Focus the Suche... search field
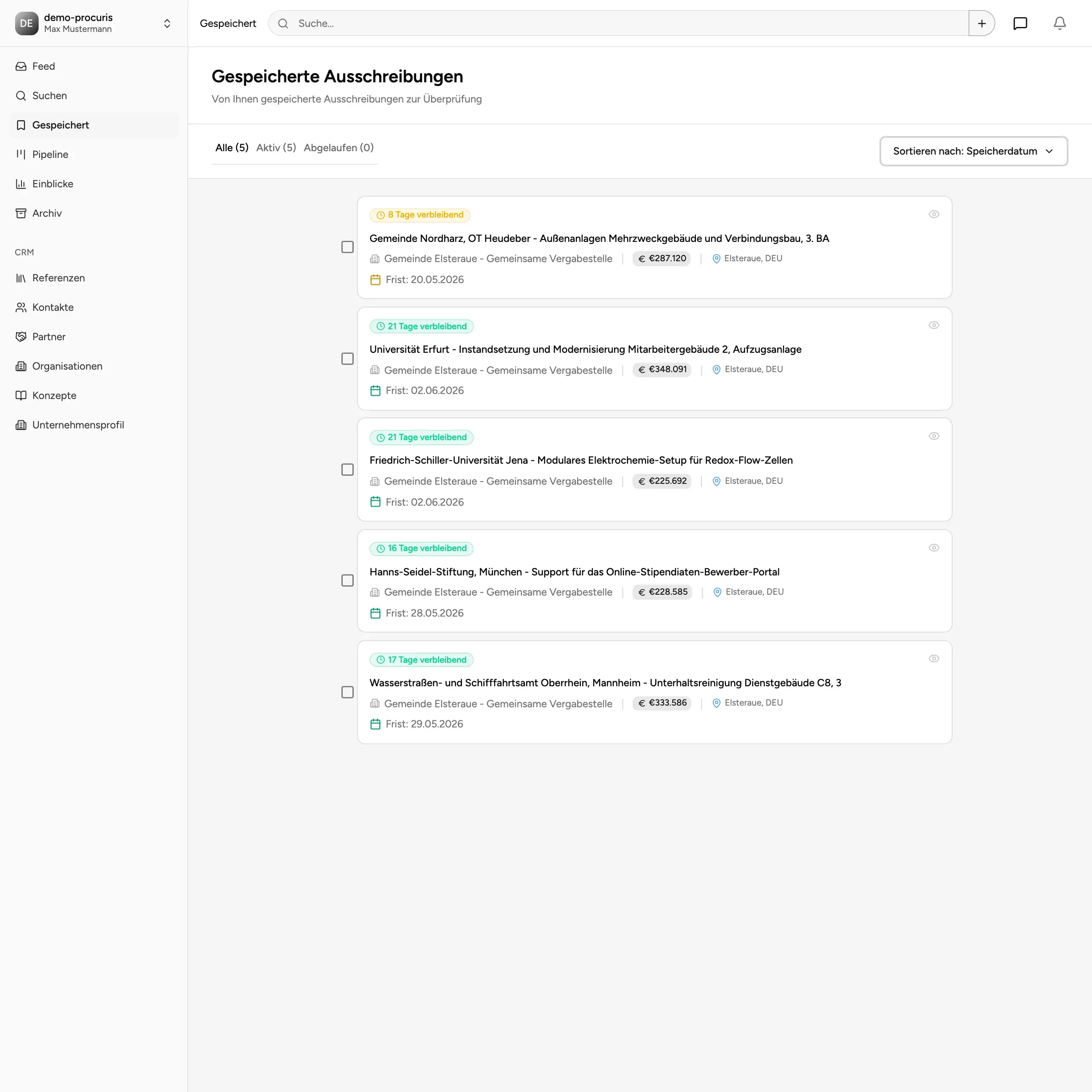This screenshot has height=1092, width=1092. [618, 23]
